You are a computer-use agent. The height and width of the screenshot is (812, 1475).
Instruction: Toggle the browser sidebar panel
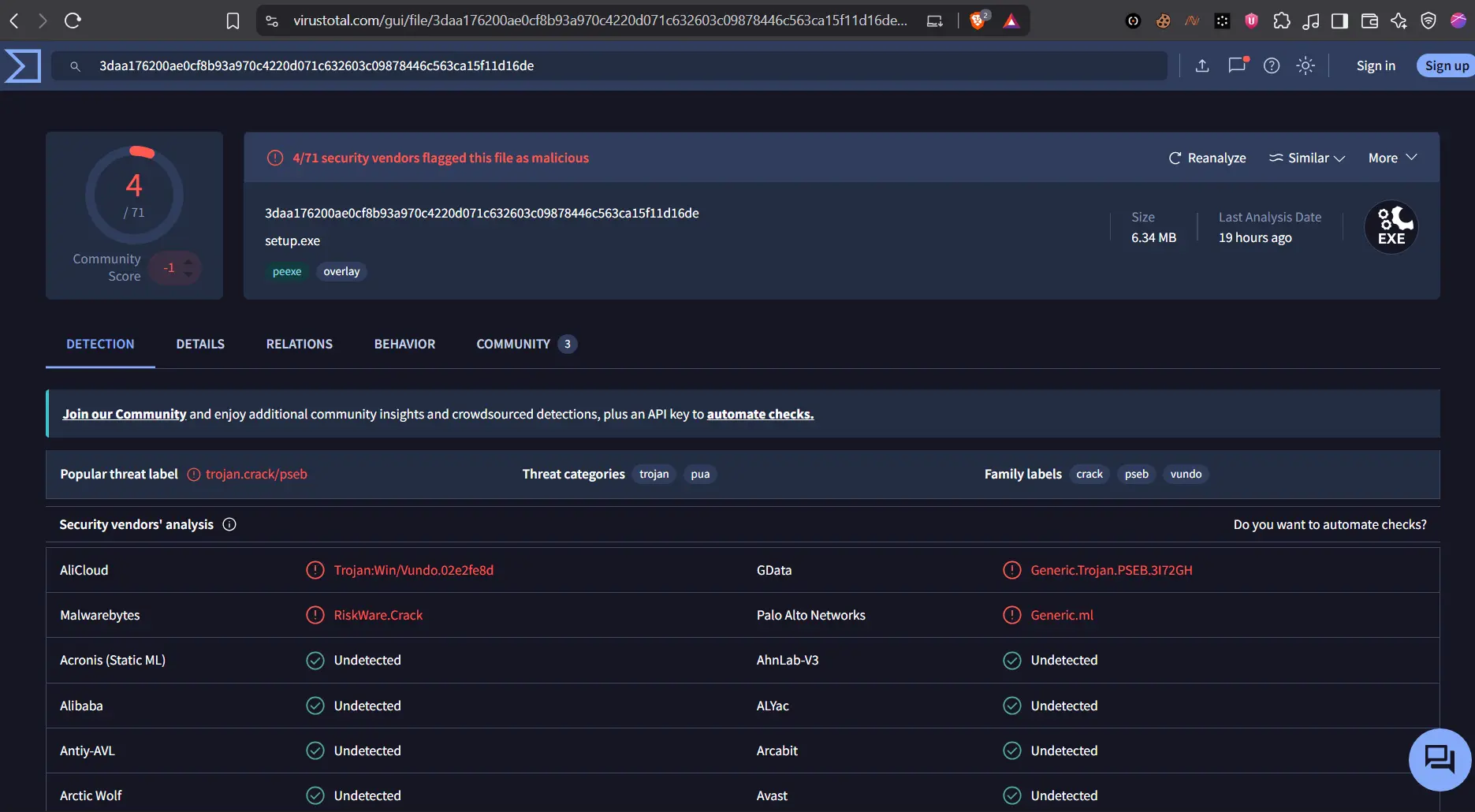click(1339, 20)
